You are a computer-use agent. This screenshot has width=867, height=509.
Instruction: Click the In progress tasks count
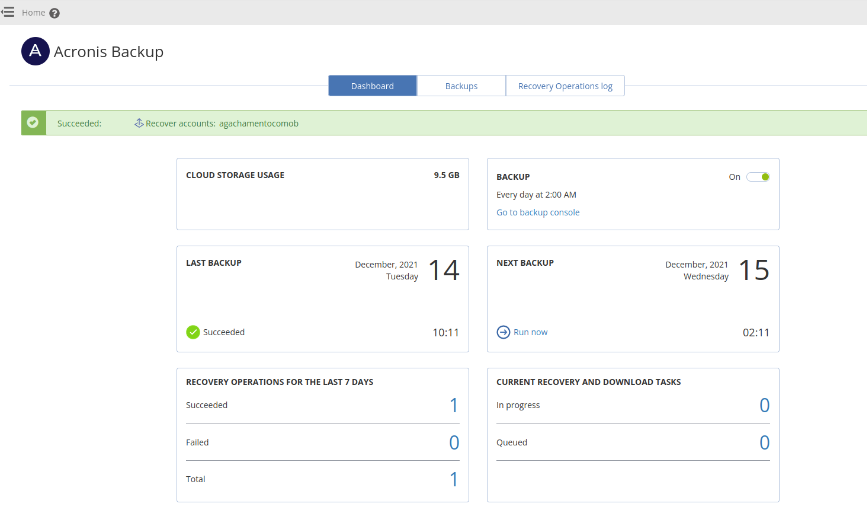[764, 405]
